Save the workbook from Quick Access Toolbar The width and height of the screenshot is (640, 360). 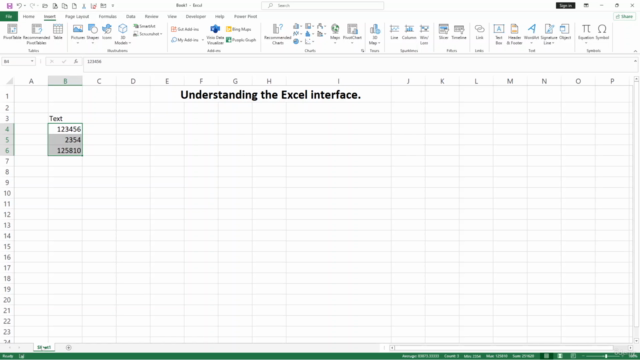[x=9, y=6]
